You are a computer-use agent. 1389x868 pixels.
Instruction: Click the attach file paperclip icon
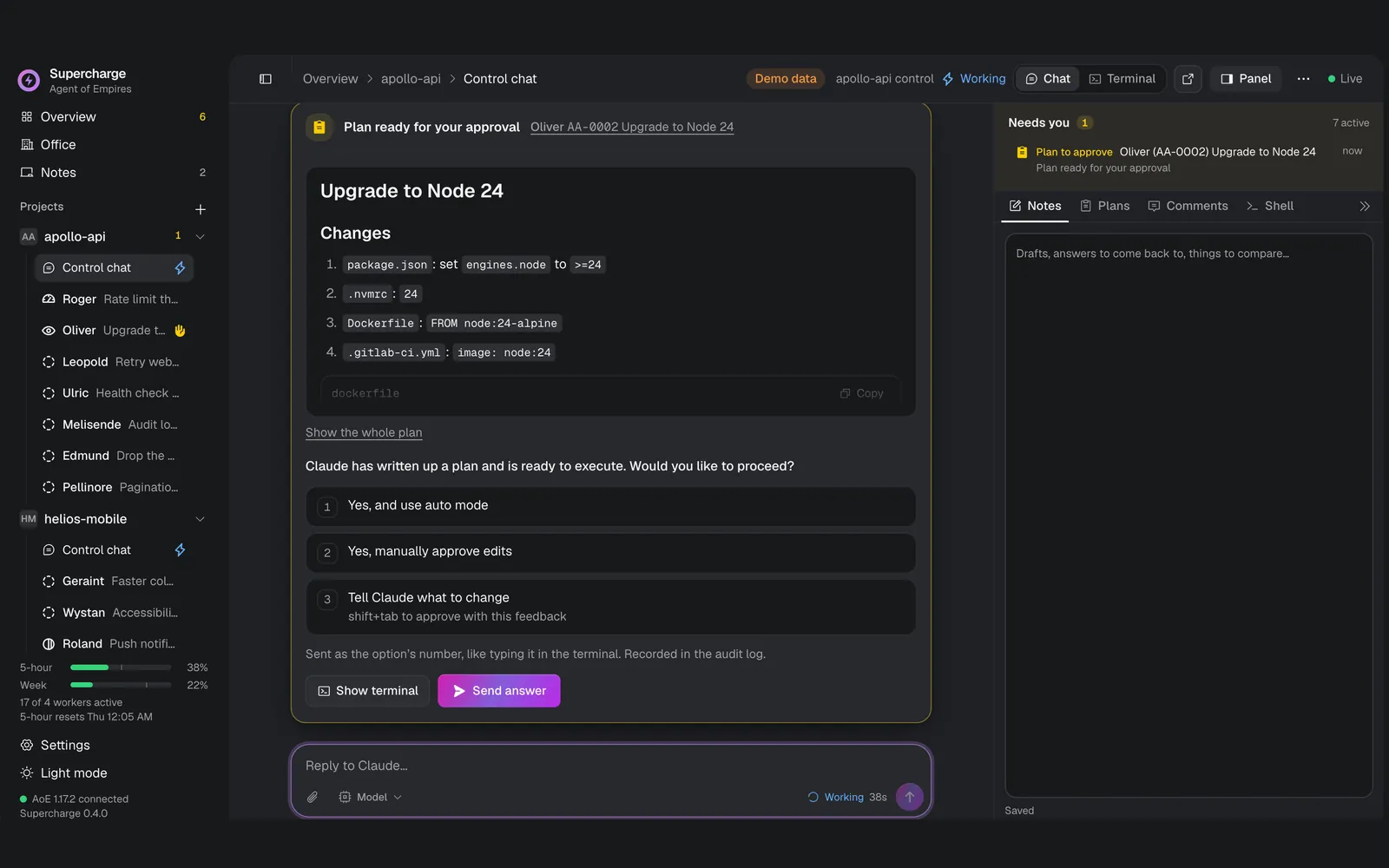pos(313,797)
